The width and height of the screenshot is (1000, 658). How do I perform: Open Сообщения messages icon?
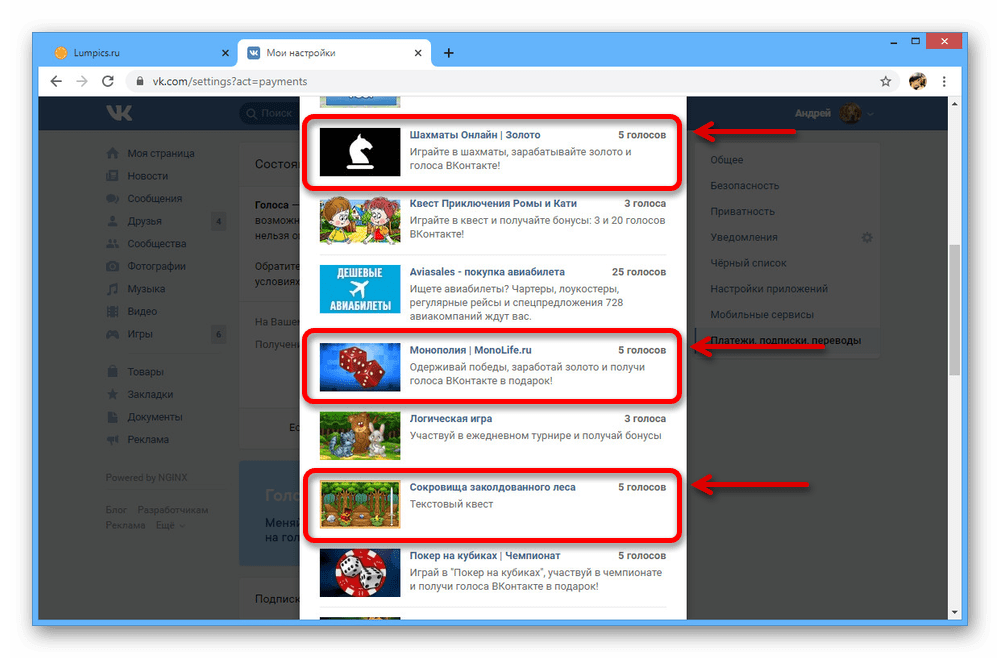113,198
